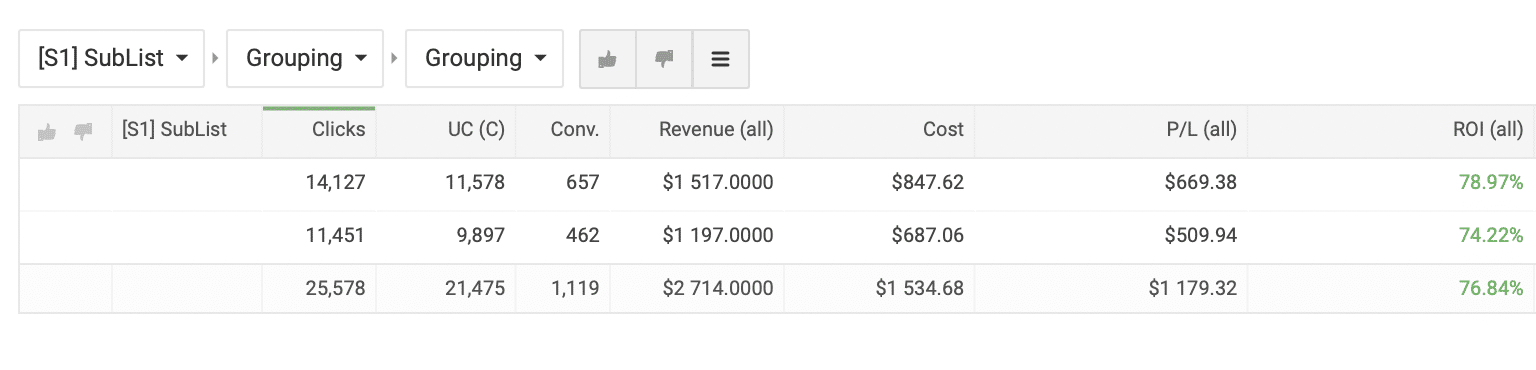1536x370 pixels.
Task: Sort by ROI (all) column
Action: pos(1392,130)
